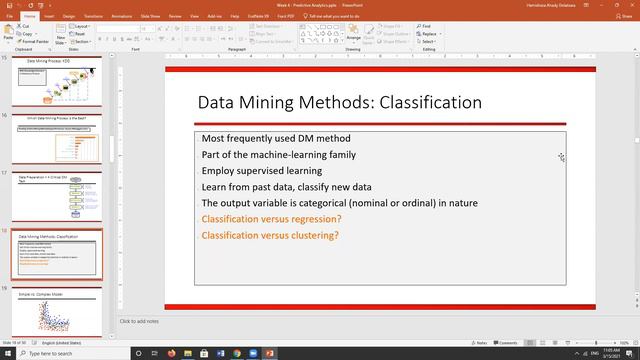Switch to the View tab
Viewport: 640px width, 360px height.
(x=194, y=16)
